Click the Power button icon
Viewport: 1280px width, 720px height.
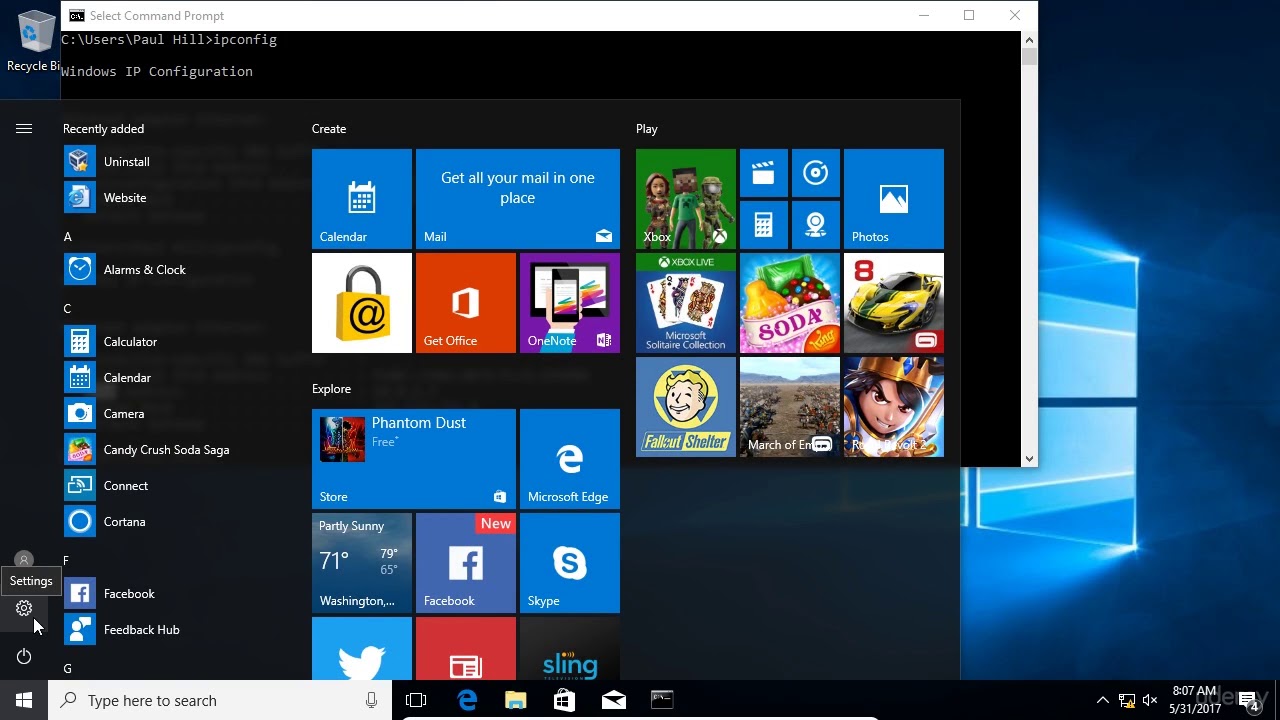(x=24, y=656)
